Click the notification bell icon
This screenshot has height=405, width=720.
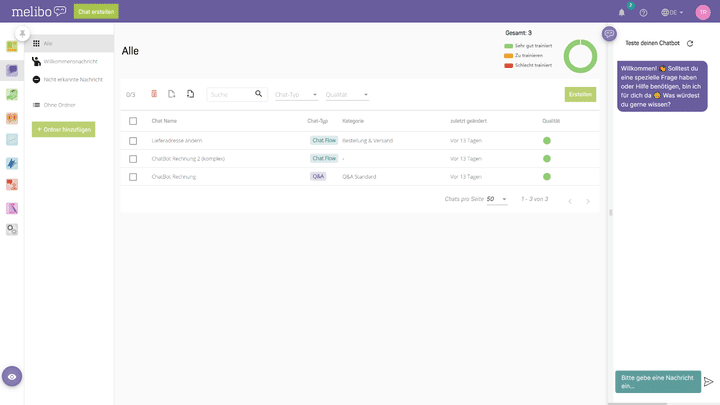coord(621,12)
